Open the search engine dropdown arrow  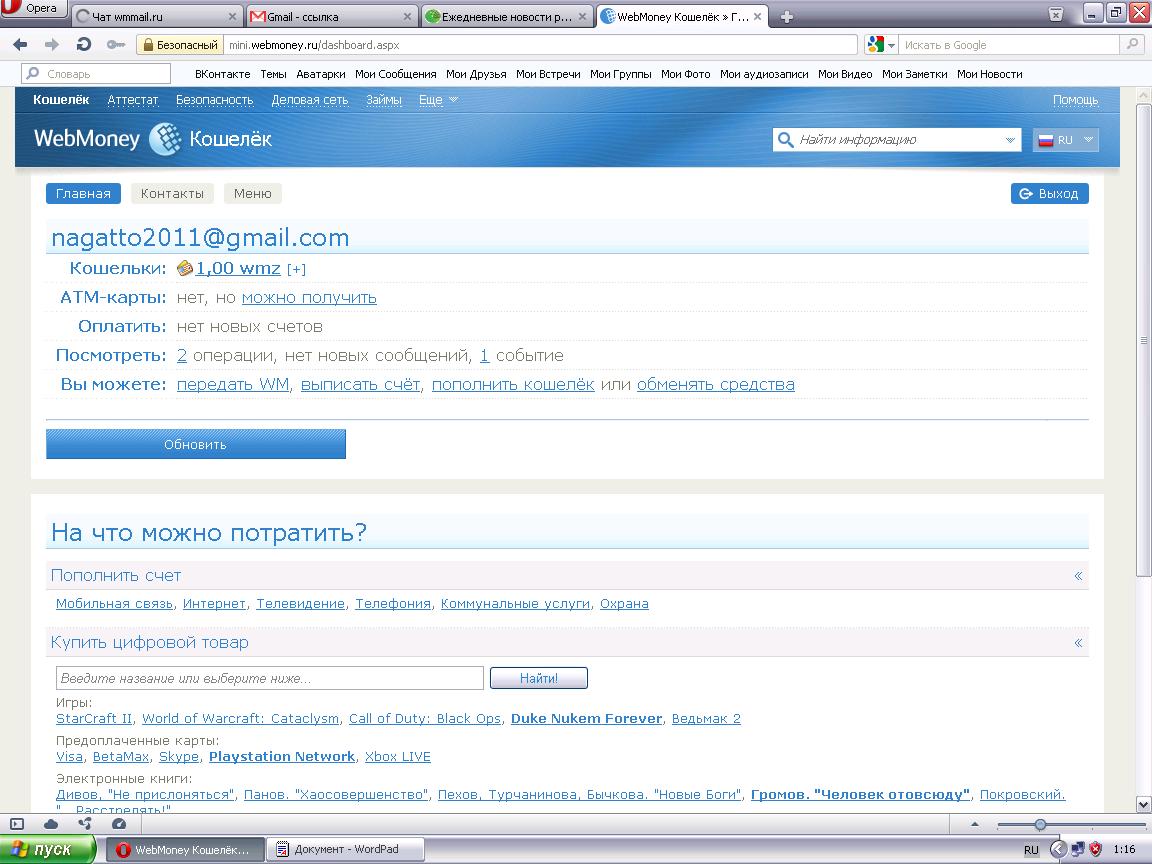[891, 46]
